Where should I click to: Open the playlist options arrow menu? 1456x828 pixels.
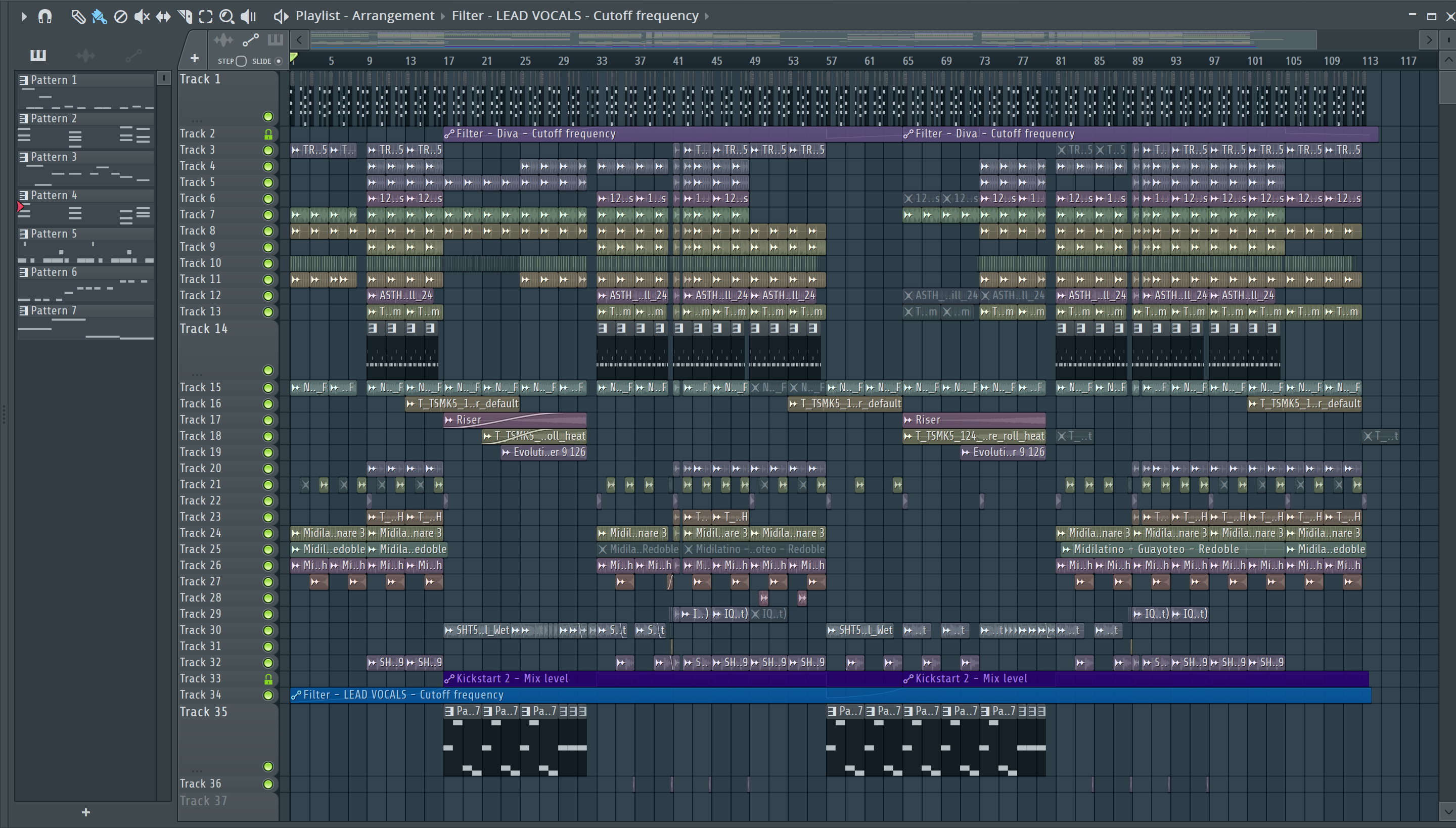(x=23, y=17)
